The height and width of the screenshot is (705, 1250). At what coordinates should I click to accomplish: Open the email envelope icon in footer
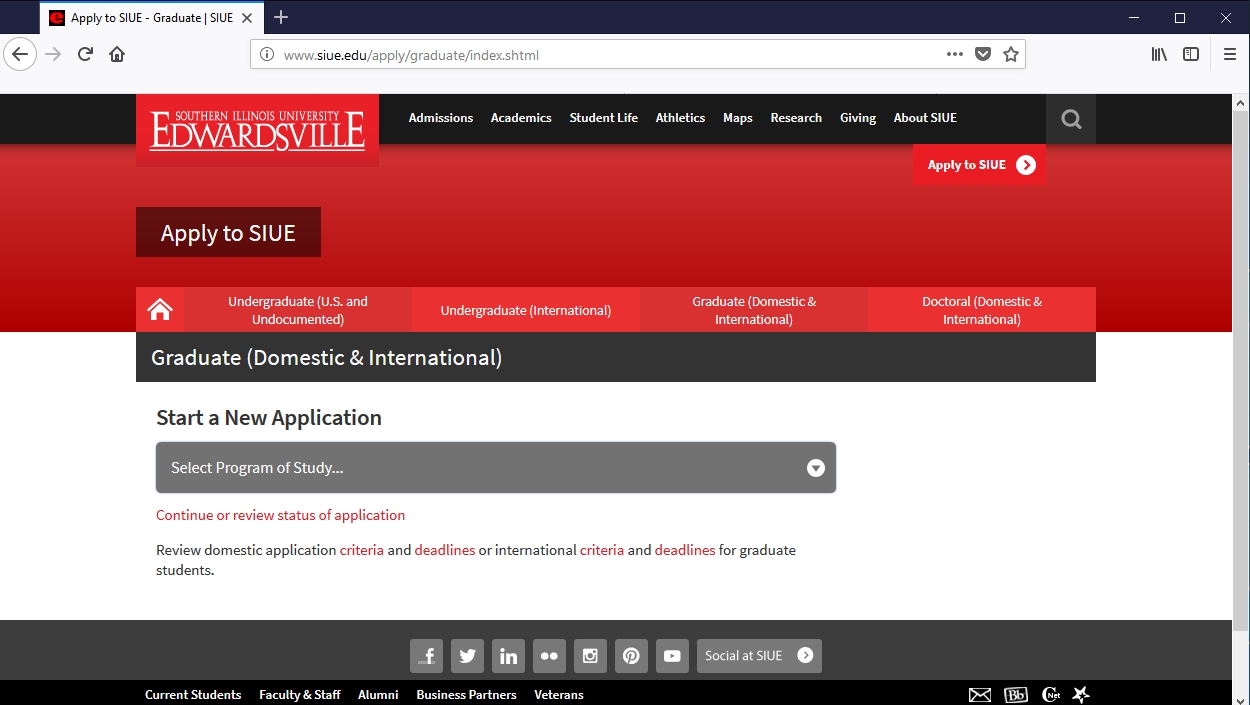click(x=980, y=695)
